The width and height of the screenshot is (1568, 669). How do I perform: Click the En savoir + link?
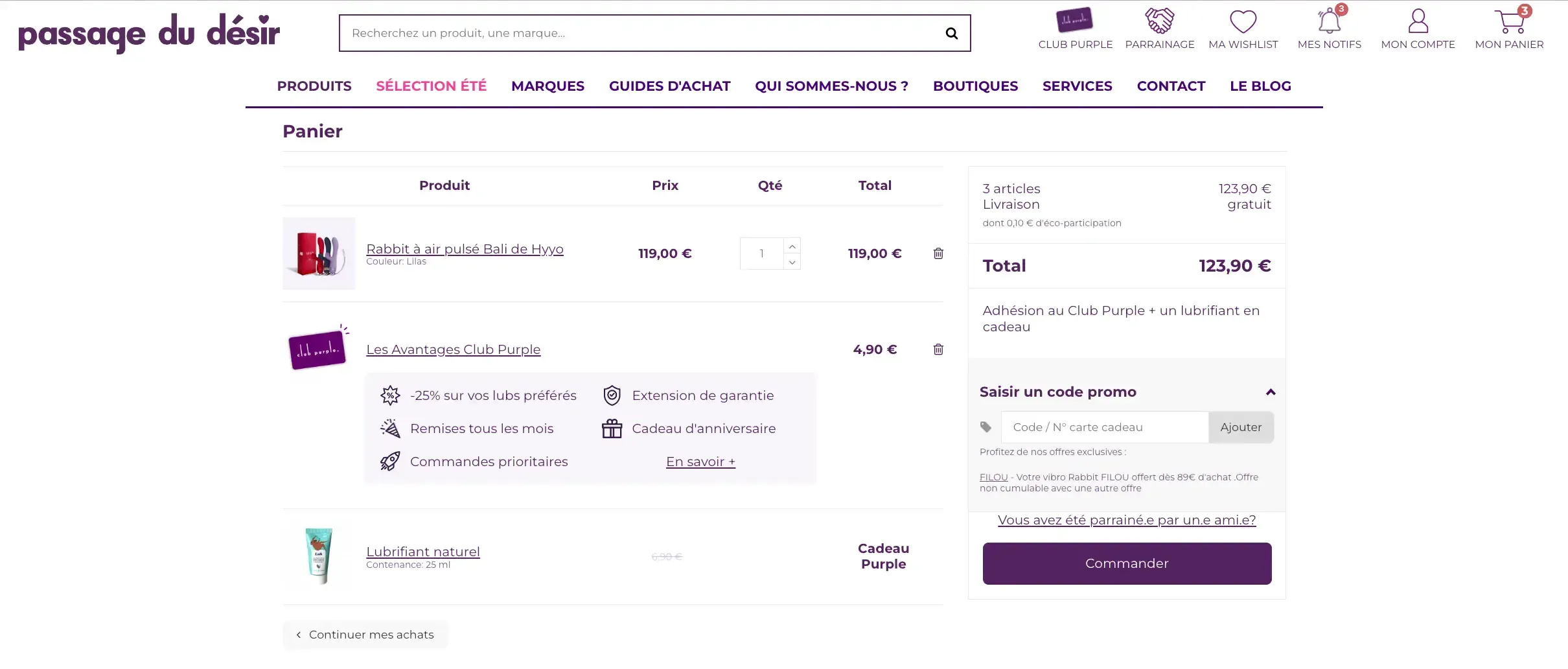[x=700, y=462]
